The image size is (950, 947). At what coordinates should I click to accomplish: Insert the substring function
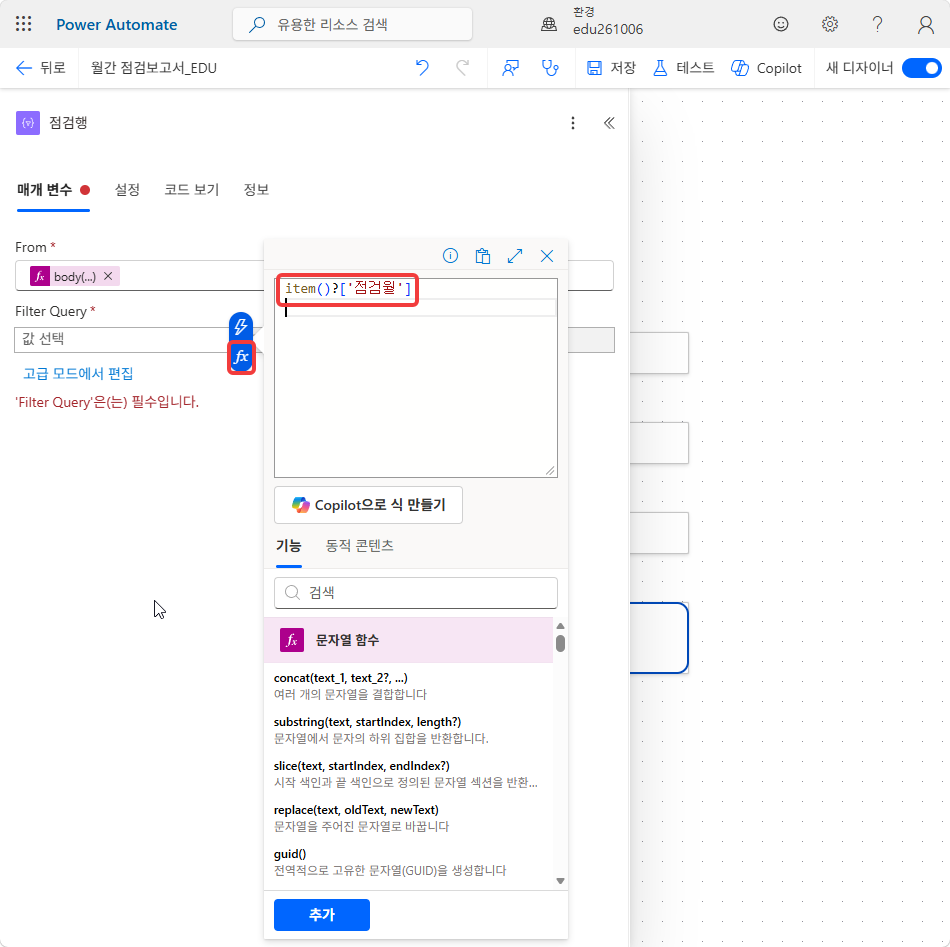408,729
